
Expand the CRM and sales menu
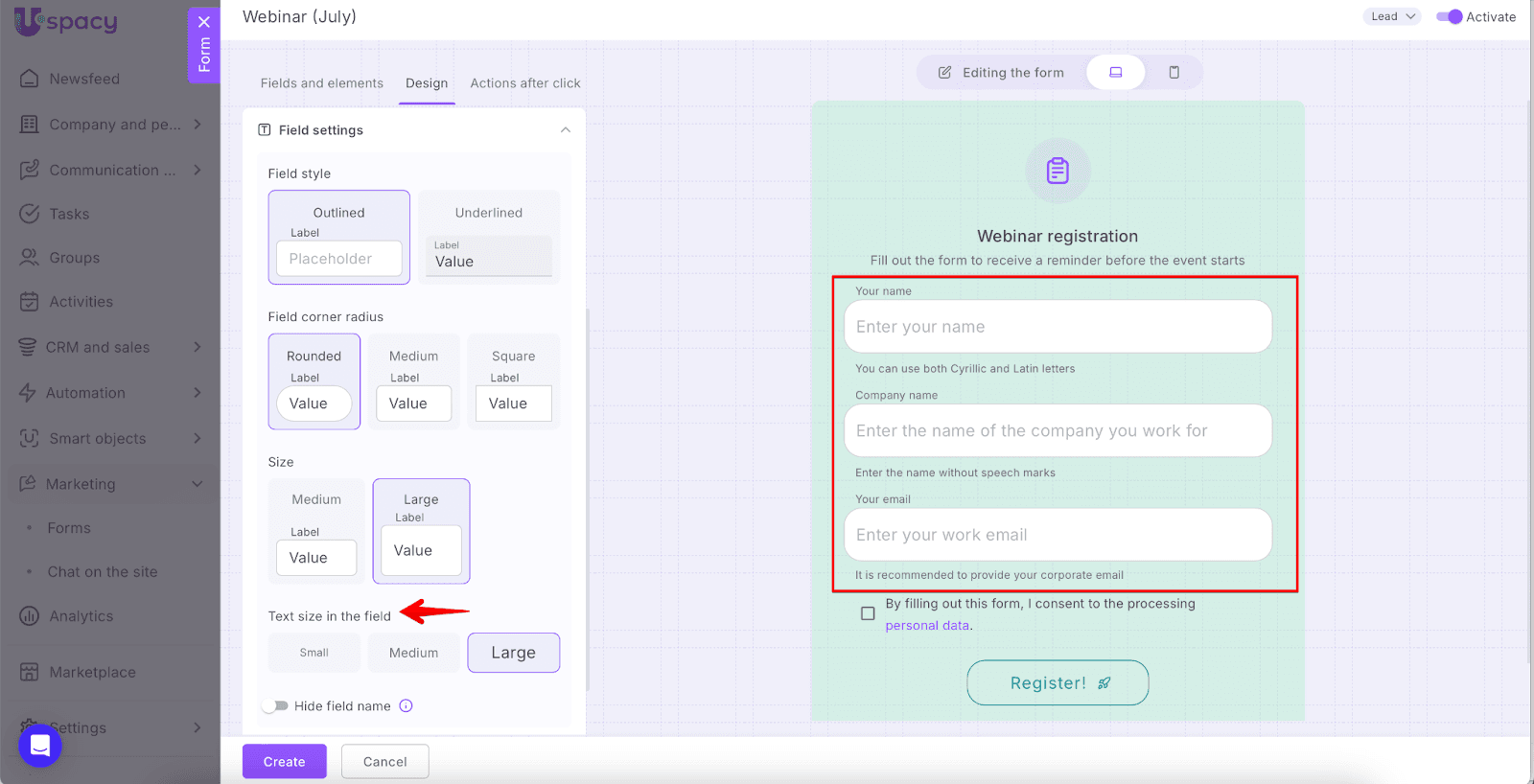coord(197,347)
